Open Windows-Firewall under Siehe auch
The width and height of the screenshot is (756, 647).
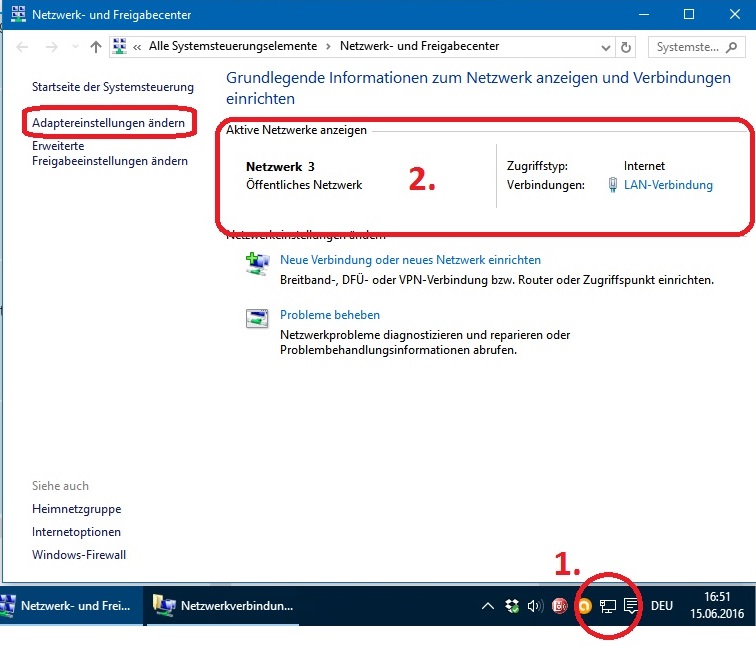(x=79, y=555)
